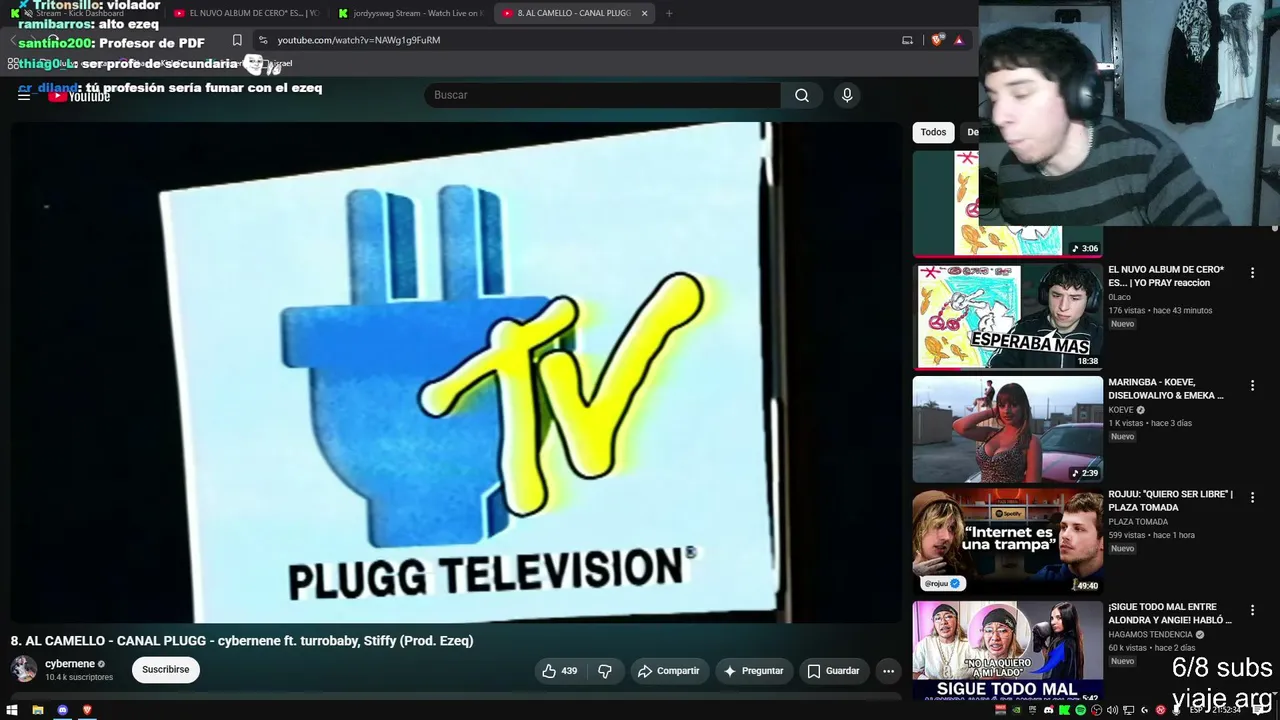Switch to the jordyyswag Stream browser tab
This screenshot has height=720, width=1280.
tap(410, 13)
